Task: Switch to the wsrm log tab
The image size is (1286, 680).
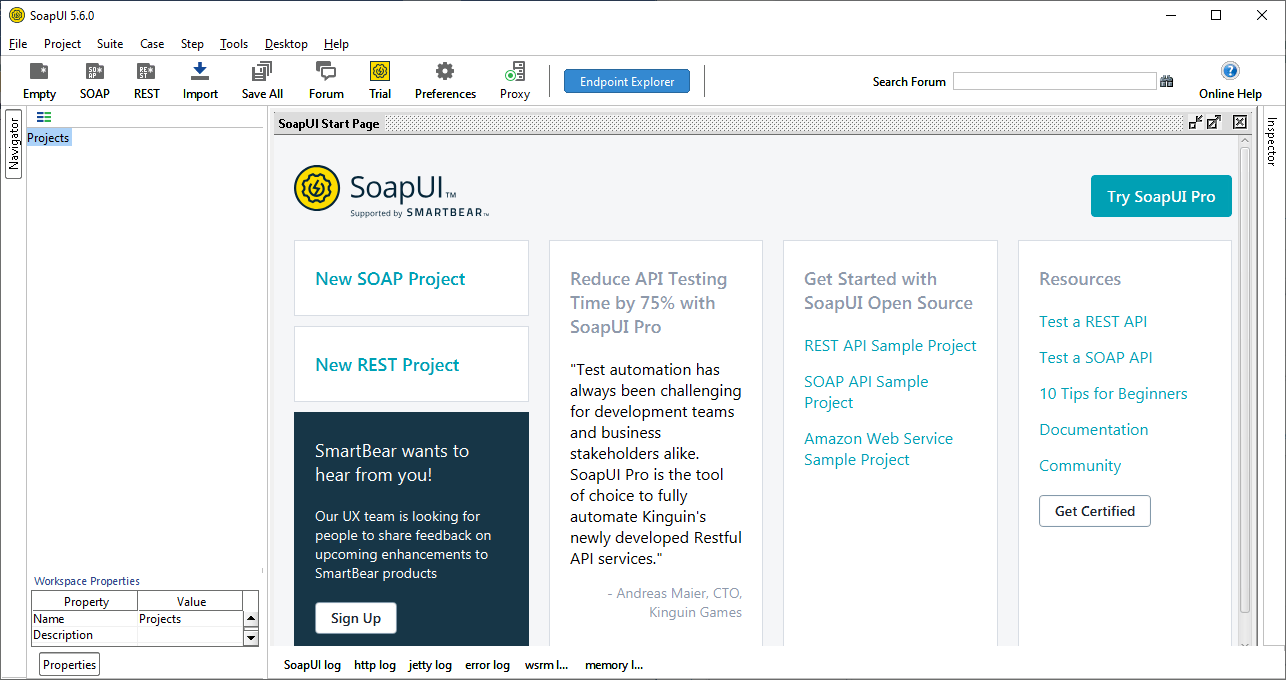Action: (x=546, y=665)
